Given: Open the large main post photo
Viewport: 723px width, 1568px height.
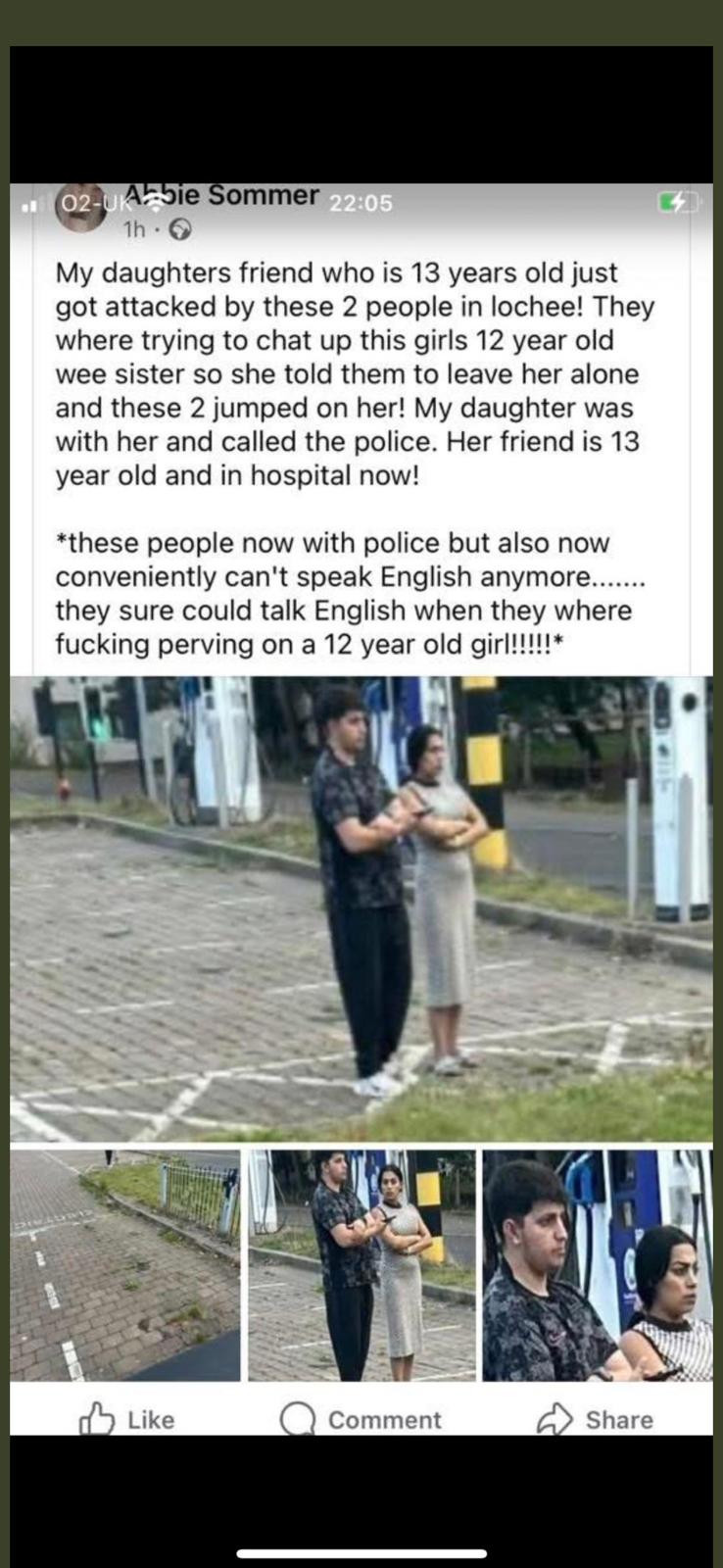Looking at the screenshot, I should coord(361,908).
